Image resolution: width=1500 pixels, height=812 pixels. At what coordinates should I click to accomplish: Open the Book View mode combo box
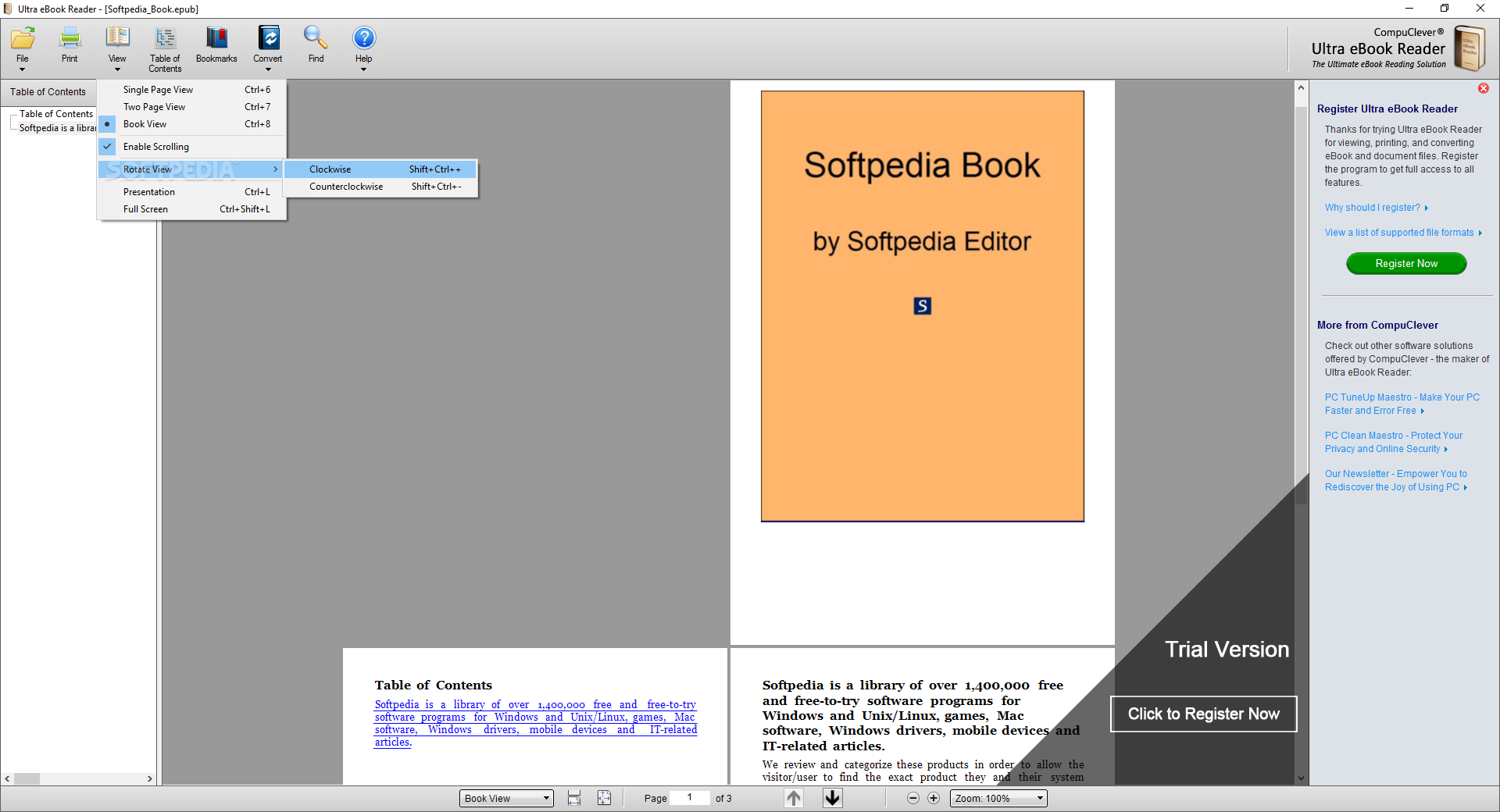pyautogui.click(x=506, y=798)
